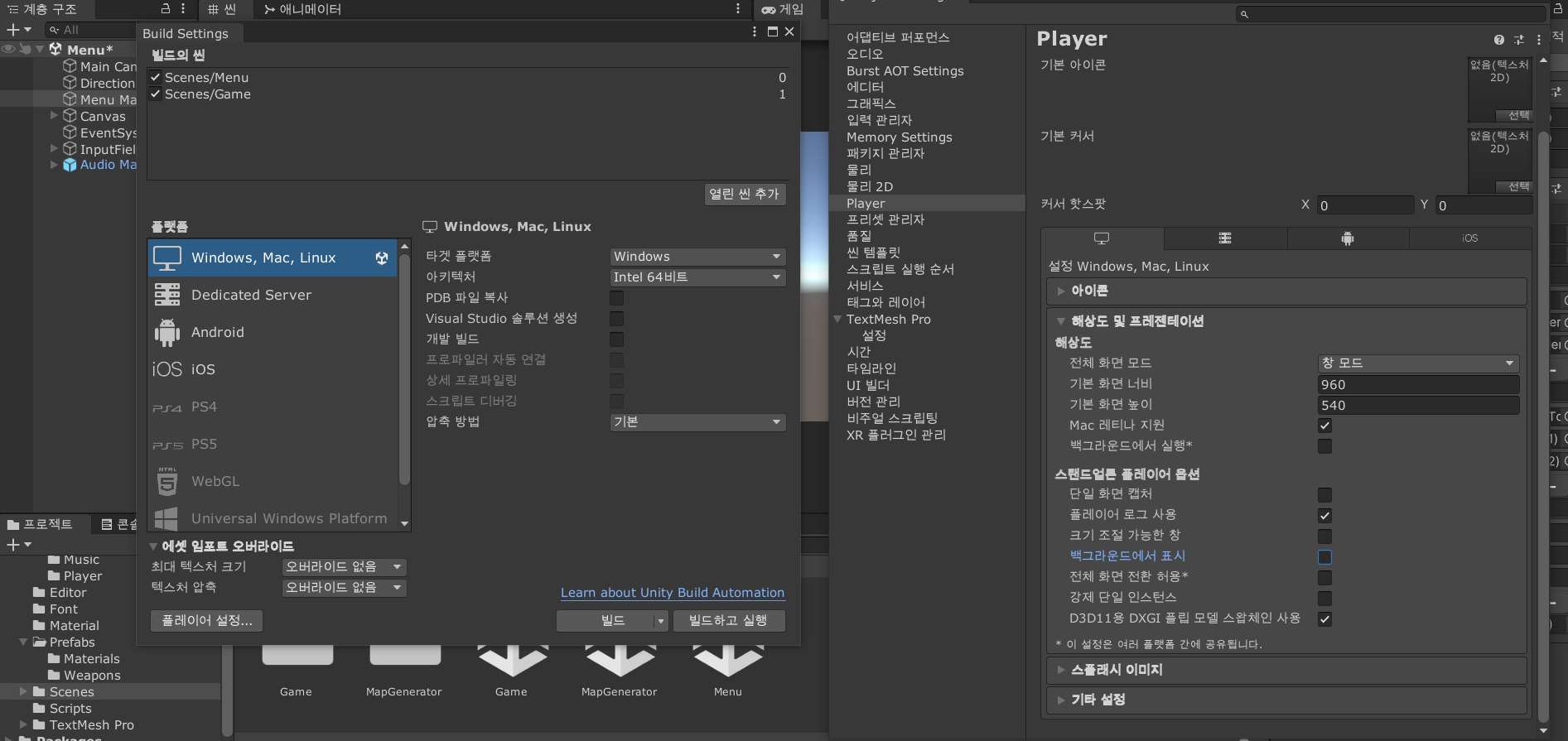Uncheck Scenes/Menu in build scenes
The width and height of the screenshot is (1568, 741).
pyautogui.click(x=155, y=77)
